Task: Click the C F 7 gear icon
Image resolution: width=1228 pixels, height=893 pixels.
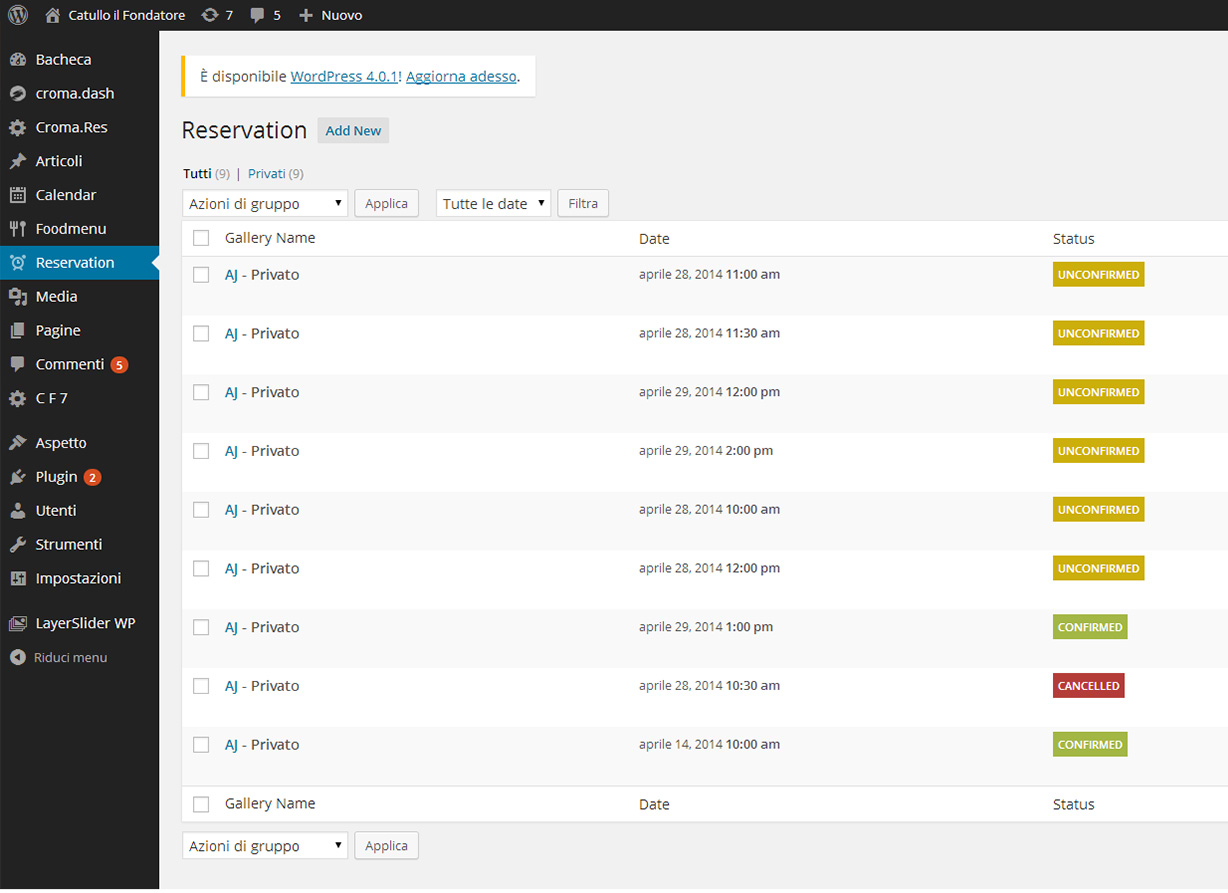Action: [x=17, y=399]
